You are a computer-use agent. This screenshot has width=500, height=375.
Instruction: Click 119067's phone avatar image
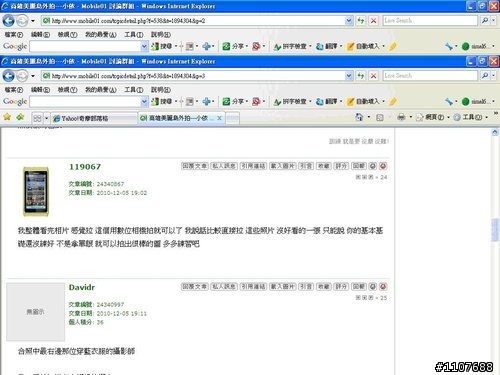[36, 191]
